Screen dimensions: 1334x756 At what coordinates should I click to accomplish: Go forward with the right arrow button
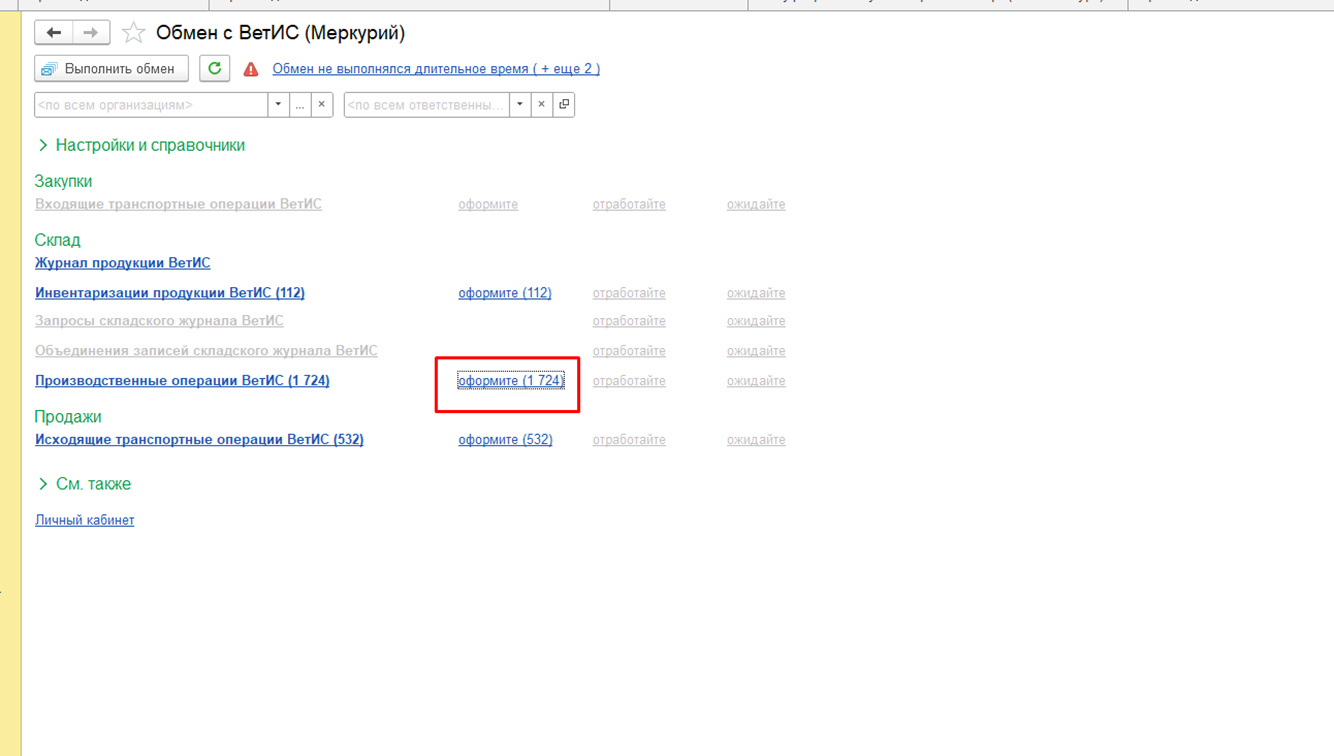click(x=91, y=33)
